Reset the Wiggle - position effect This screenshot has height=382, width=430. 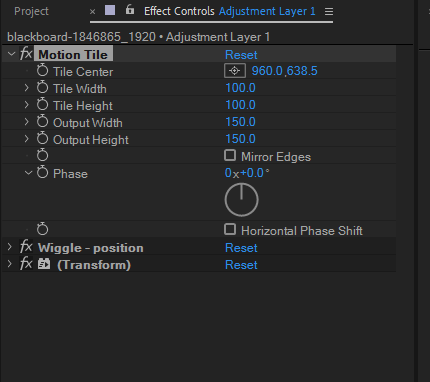[x=241, y=248]
